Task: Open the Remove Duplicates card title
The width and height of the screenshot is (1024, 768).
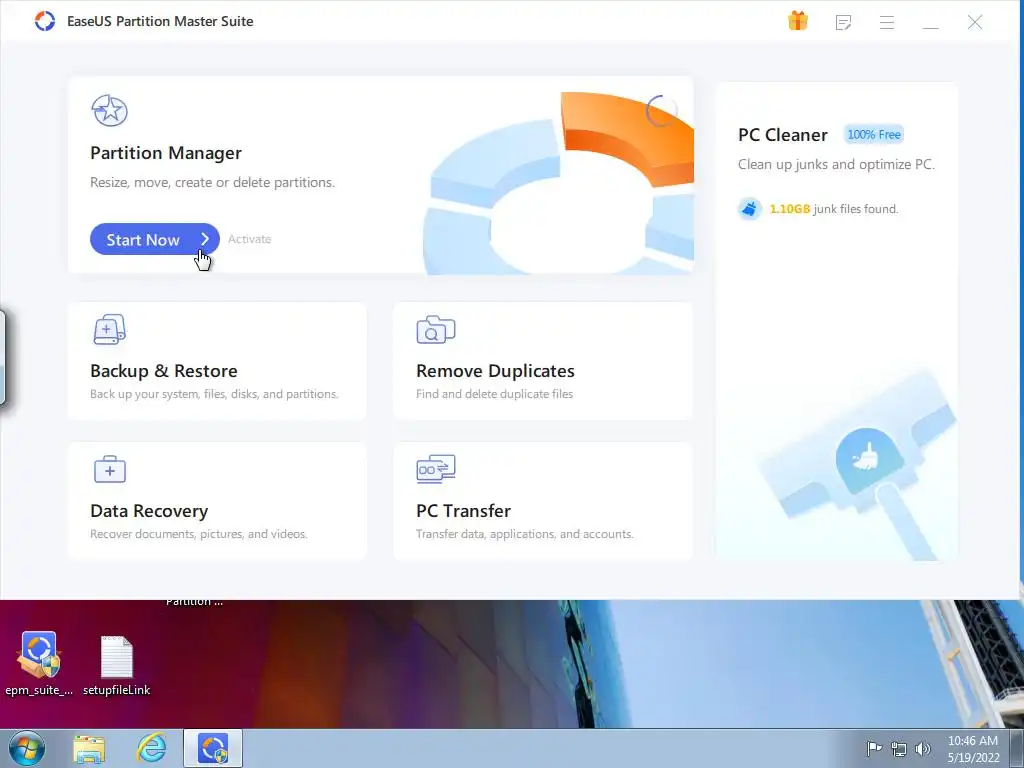Action: click(495, 371)
